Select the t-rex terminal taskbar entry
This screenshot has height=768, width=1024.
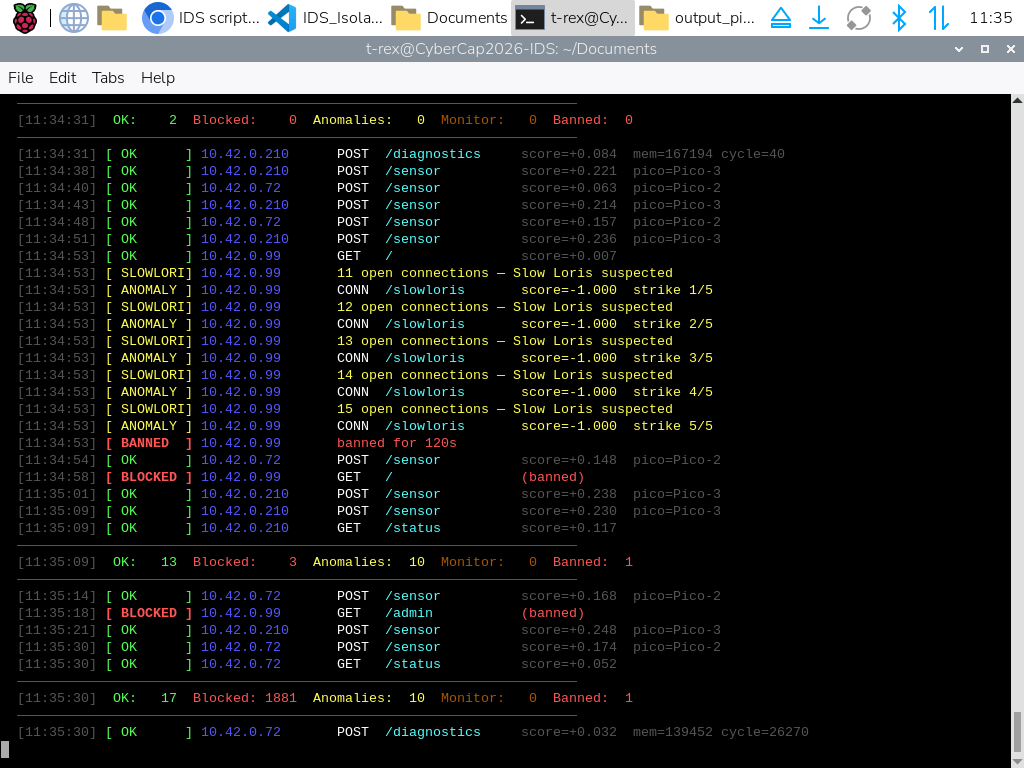[x=573, y=18]
